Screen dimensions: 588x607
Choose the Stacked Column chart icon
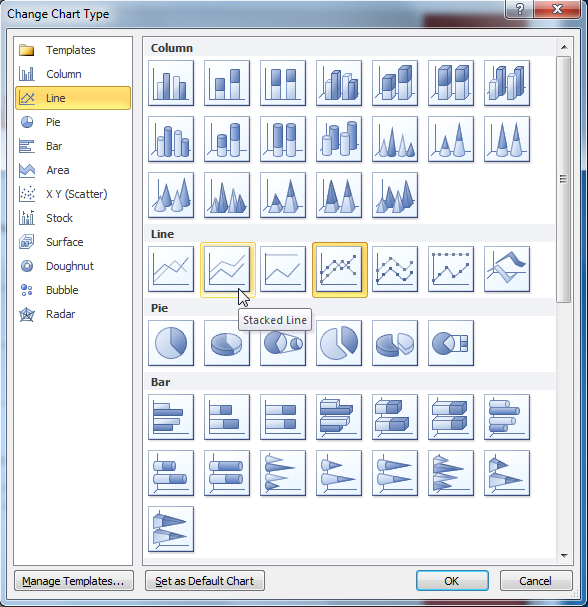tap(227, 83)
